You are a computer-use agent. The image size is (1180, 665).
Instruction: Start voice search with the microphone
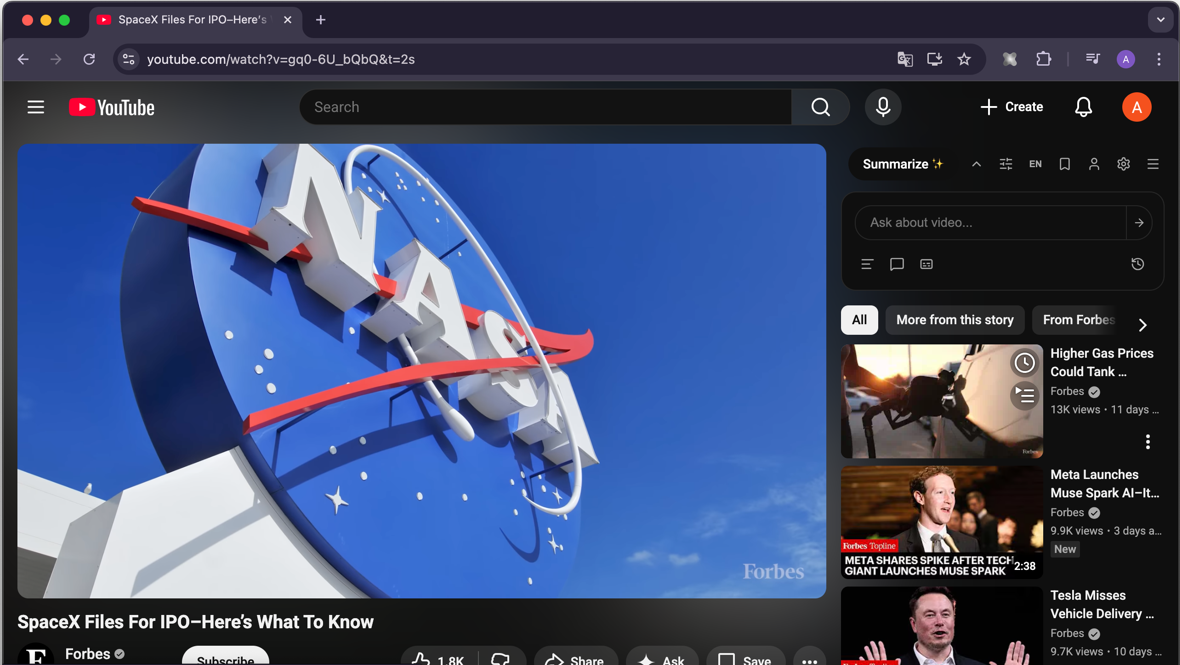coord(883,107)
